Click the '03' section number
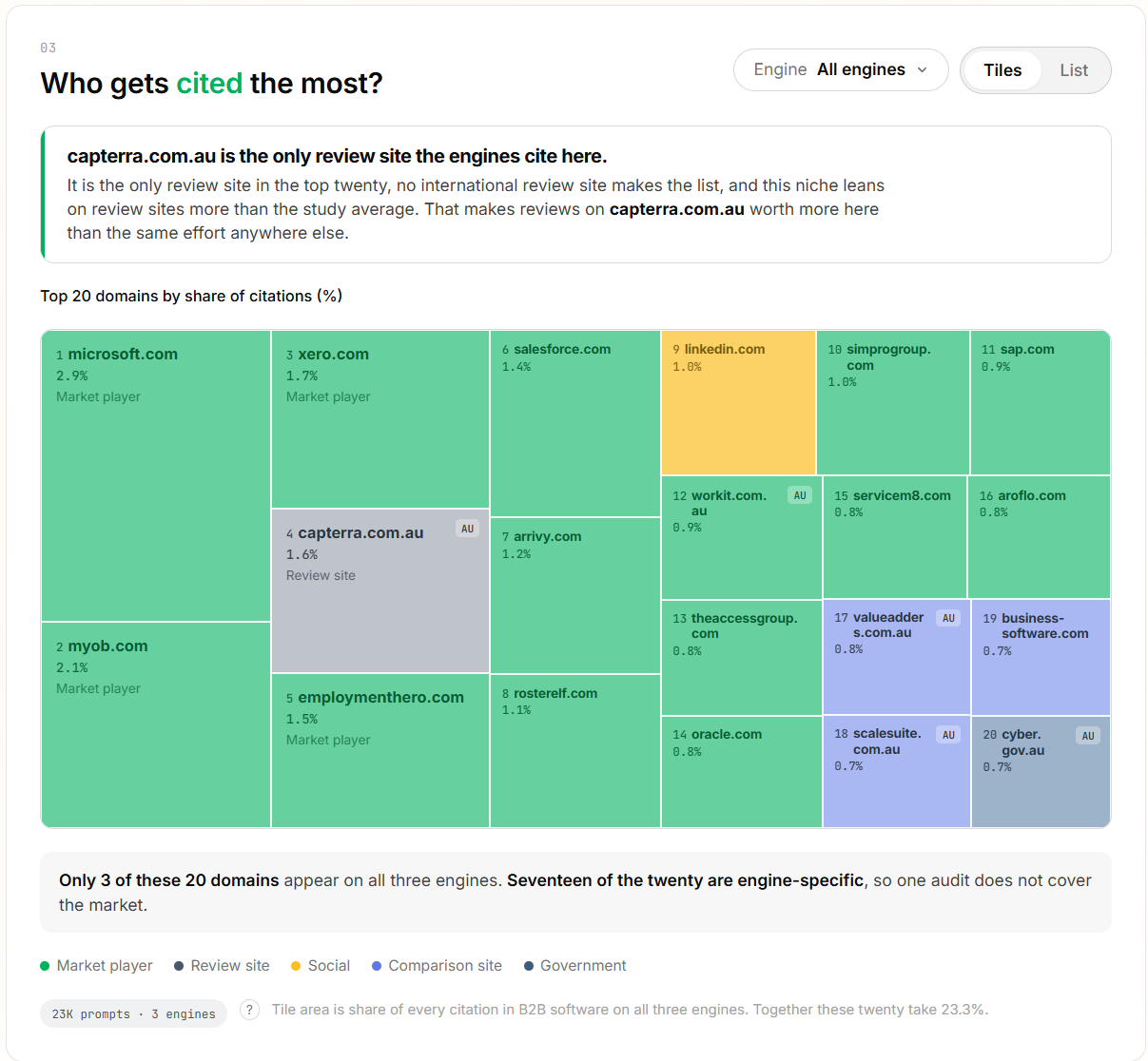The width and height of the screenshot is (1148, 1061). click(x=49, y=48)
